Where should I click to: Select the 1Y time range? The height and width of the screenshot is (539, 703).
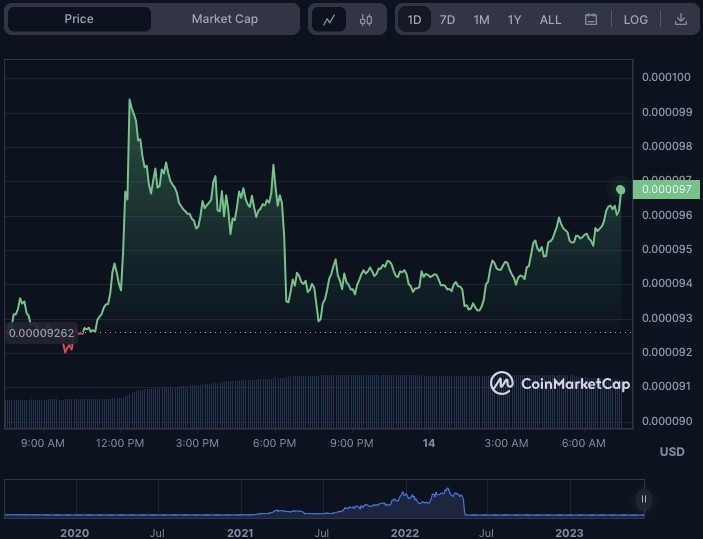(514, 20)
